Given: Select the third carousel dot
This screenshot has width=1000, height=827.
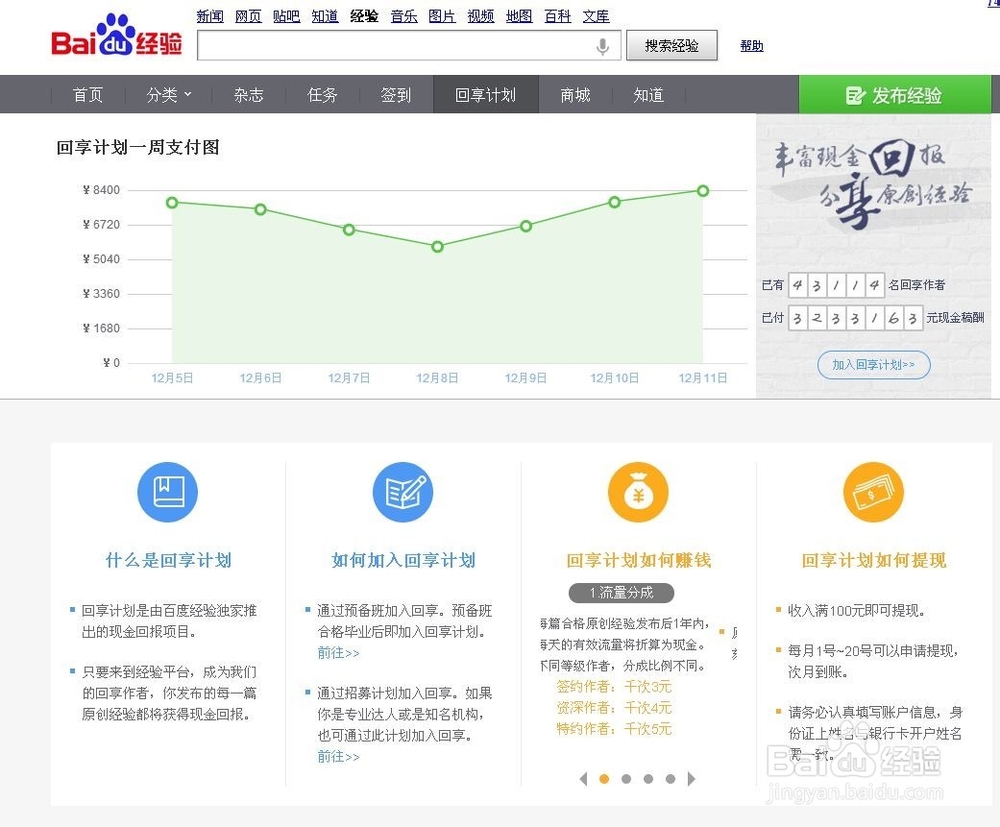Looking at the screenshot, I should click(x=649, y=779).
